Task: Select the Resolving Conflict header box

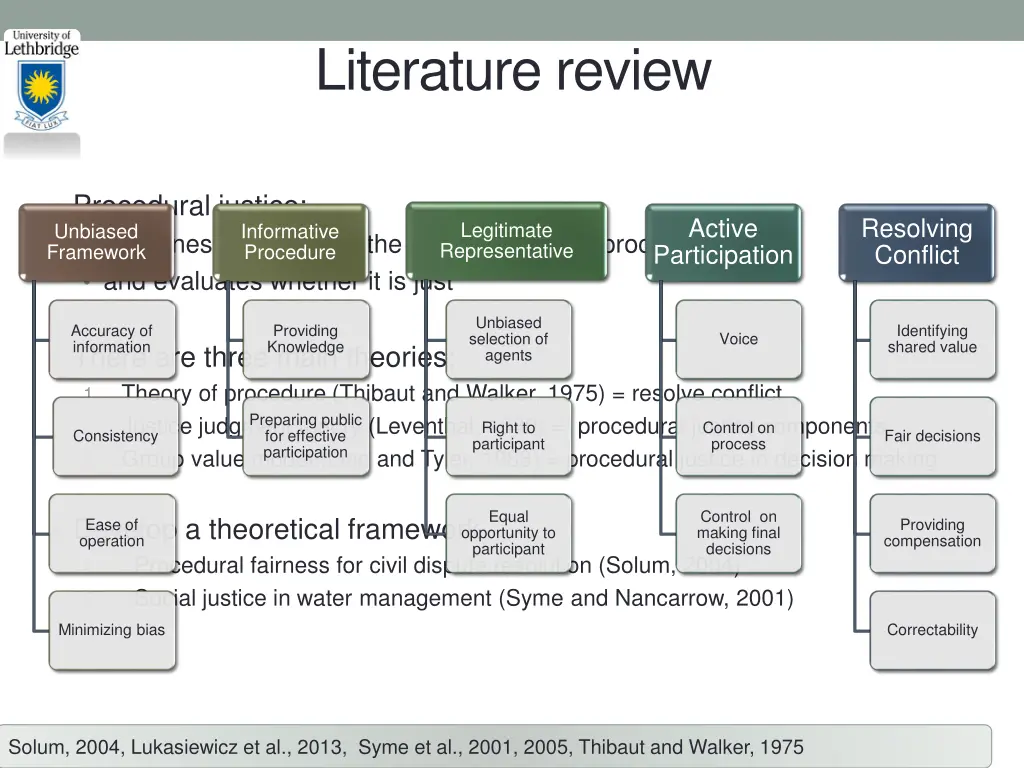Action: [917, 242]
